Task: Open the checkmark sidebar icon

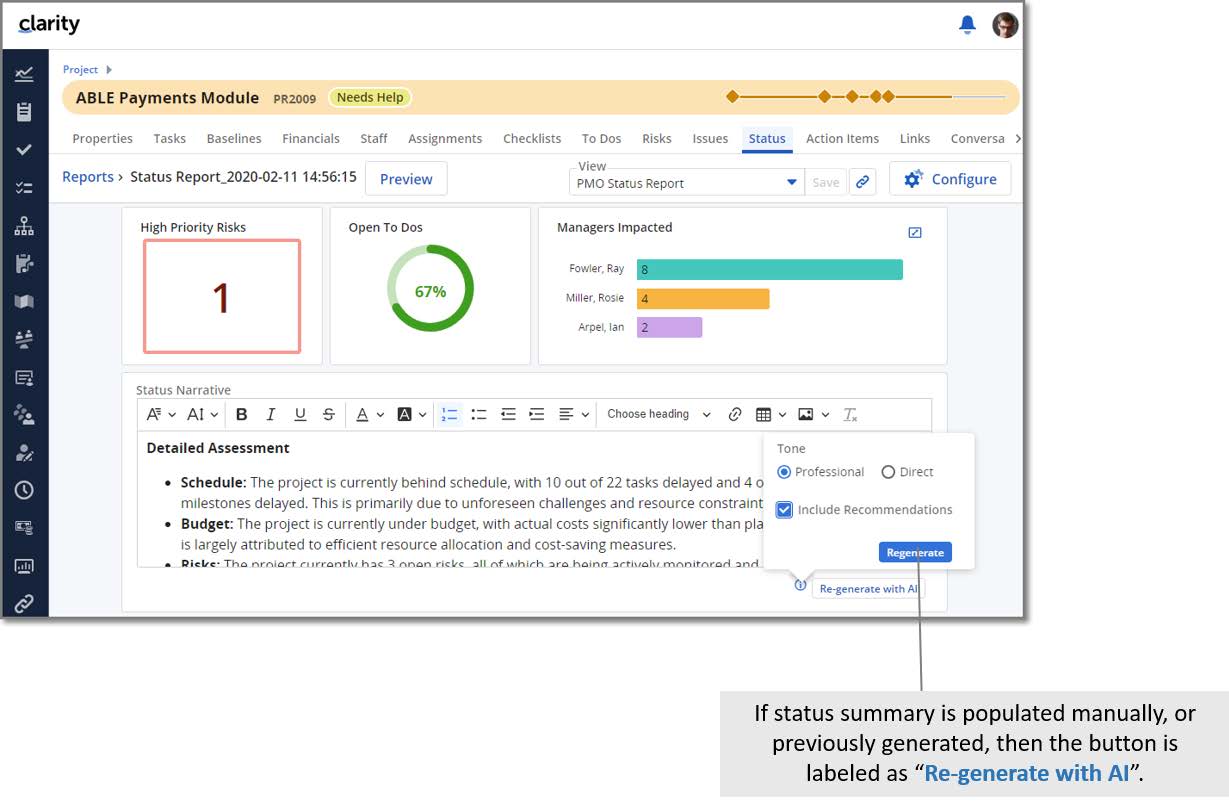Action: 24,150
